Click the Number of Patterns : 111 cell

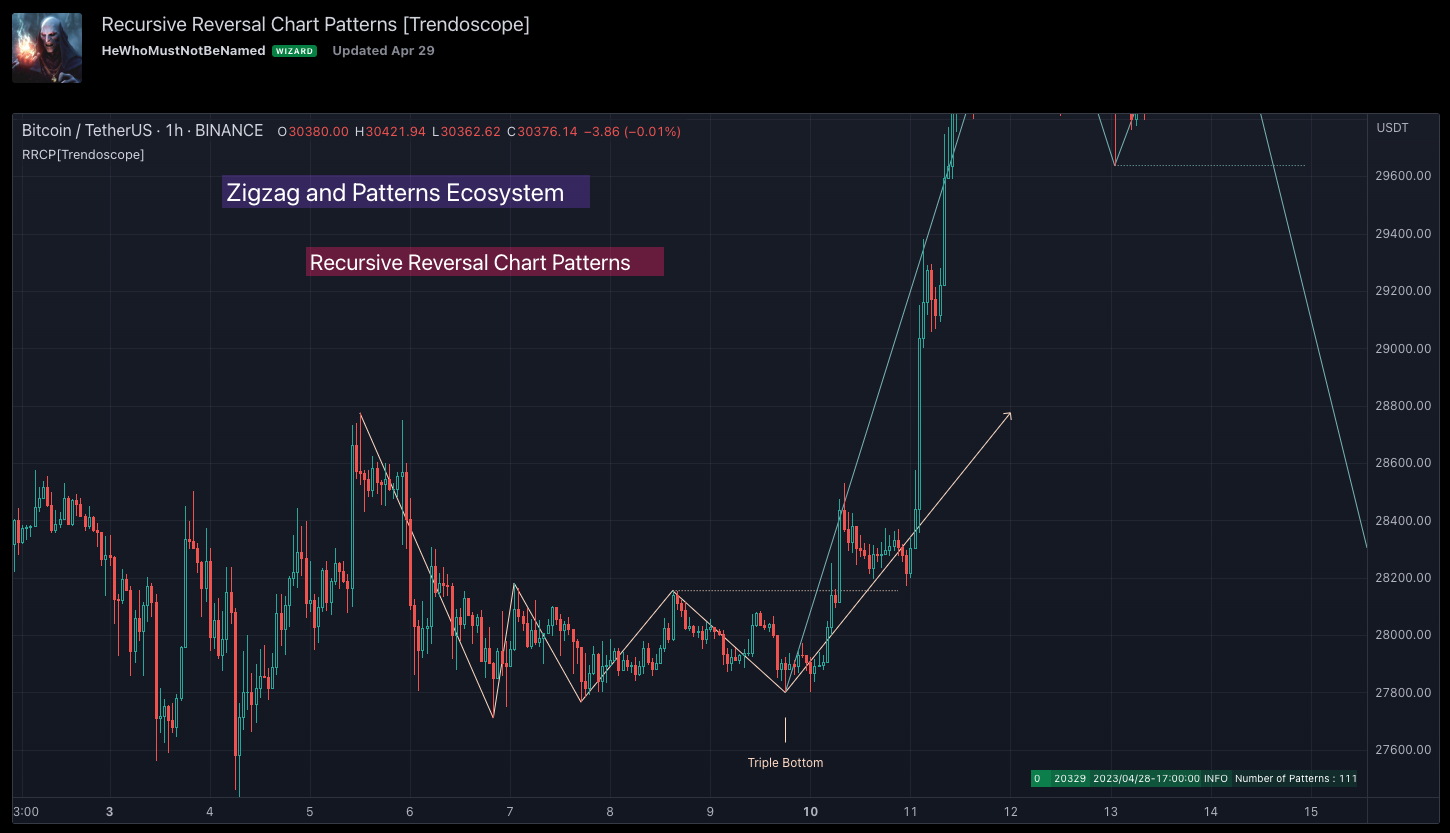[1295, 778]
